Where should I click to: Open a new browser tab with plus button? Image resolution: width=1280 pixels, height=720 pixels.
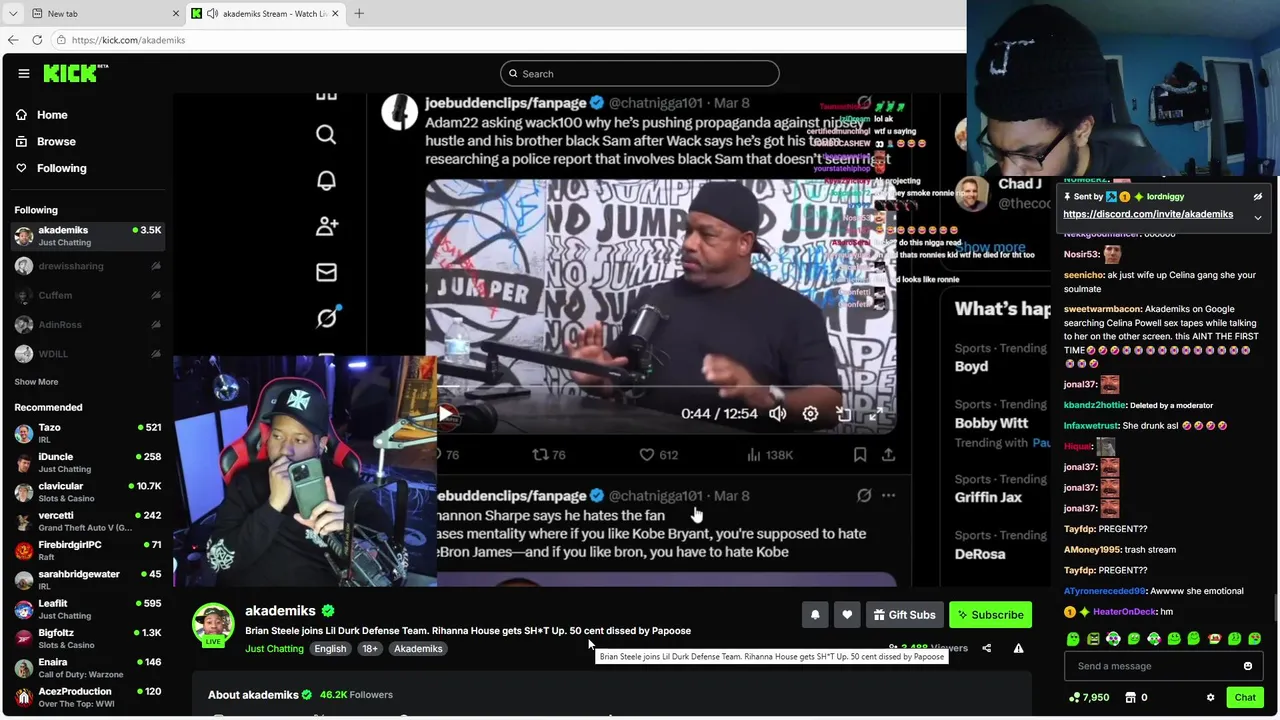pyautogui.click(x=359, y=13)
